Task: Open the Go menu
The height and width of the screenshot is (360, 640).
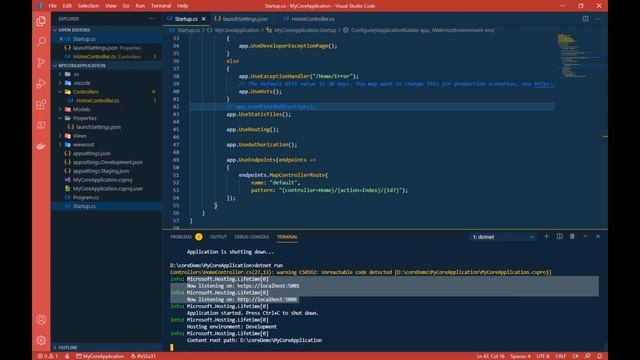Action: click(126, 6)
